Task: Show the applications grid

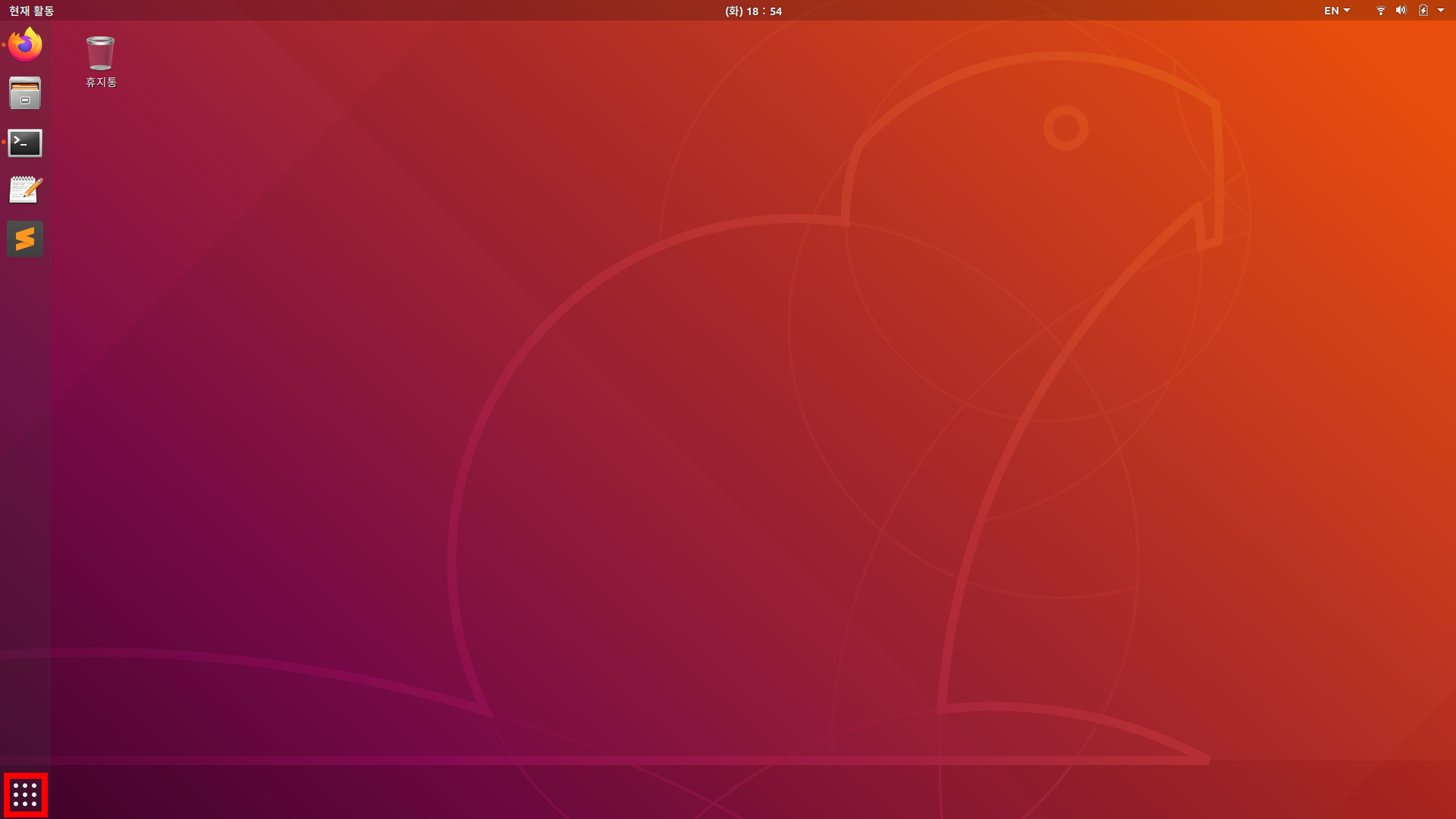Action: [25, 794]
